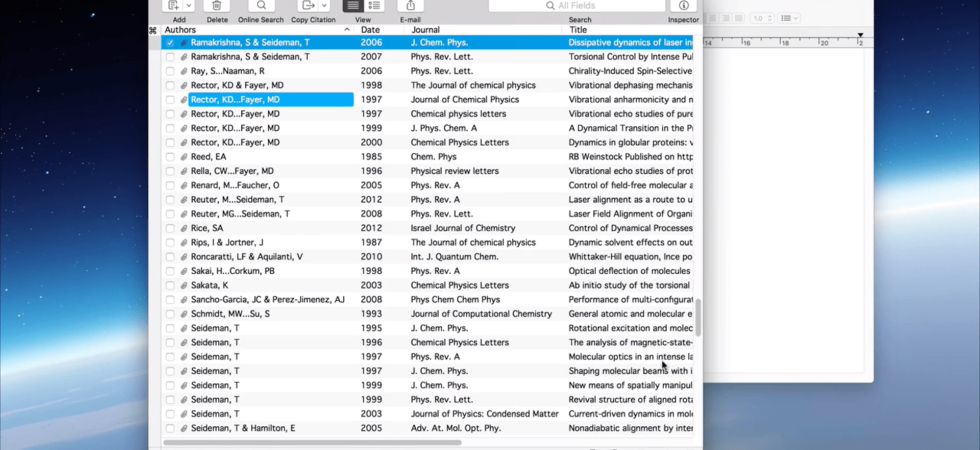Uncheck the Ramakrishna 2006 J. Chem. Phys. checkbox

coord(170,42)
